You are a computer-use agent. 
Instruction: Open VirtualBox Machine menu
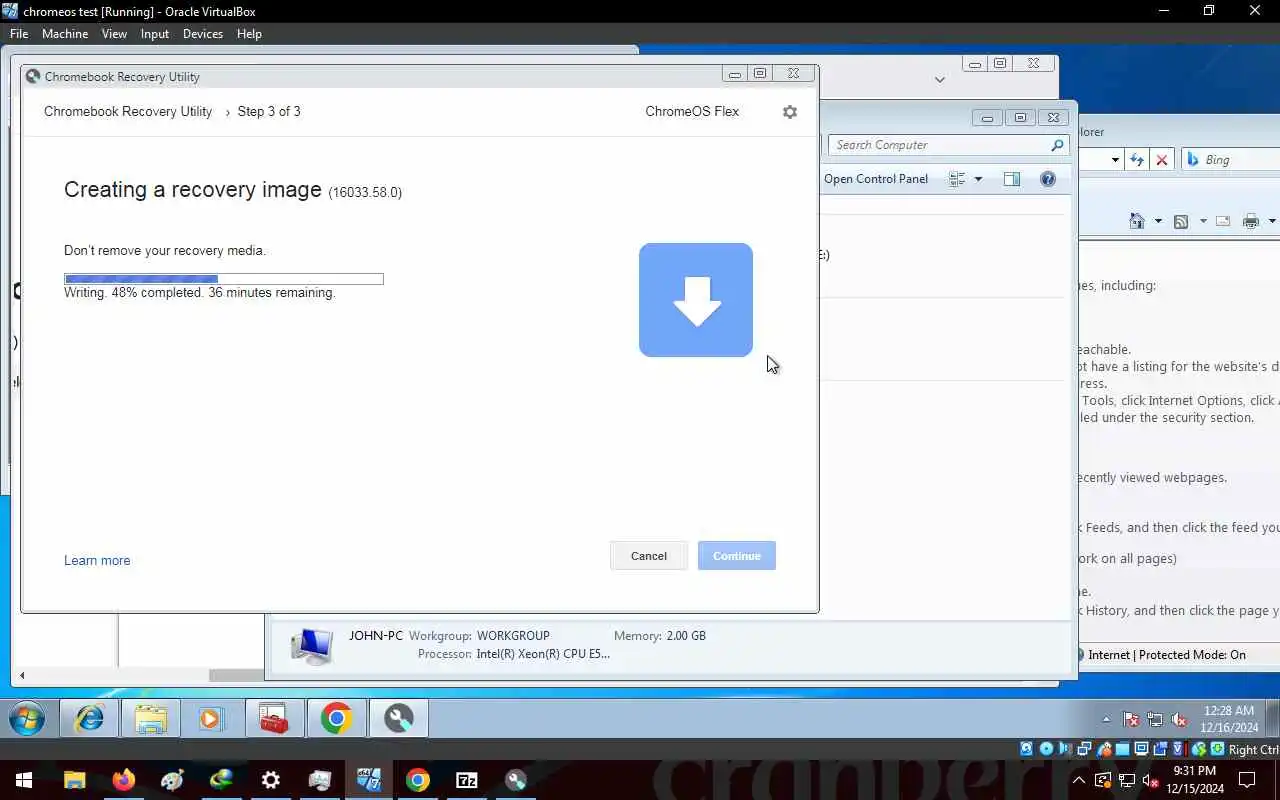point(65,33)
